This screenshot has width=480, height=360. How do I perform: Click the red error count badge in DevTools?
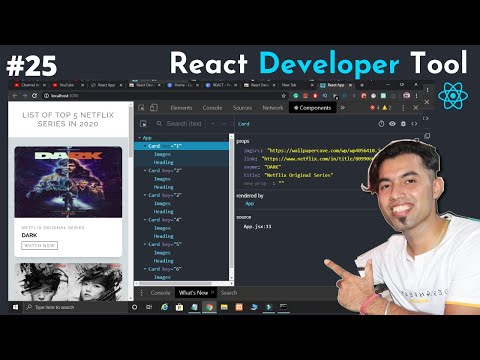tap(375, 108)
